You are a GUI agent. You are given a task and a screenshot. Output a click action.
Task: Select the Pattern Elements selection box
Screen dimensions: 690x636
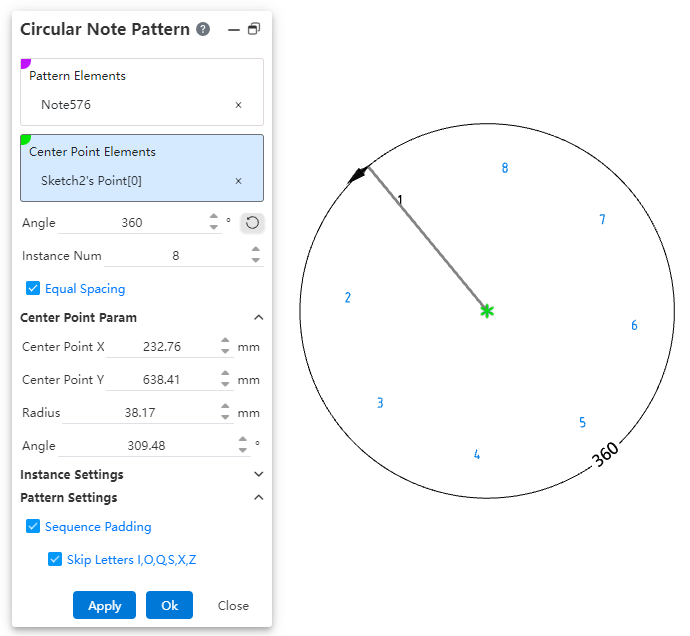(x=141, y=91)
